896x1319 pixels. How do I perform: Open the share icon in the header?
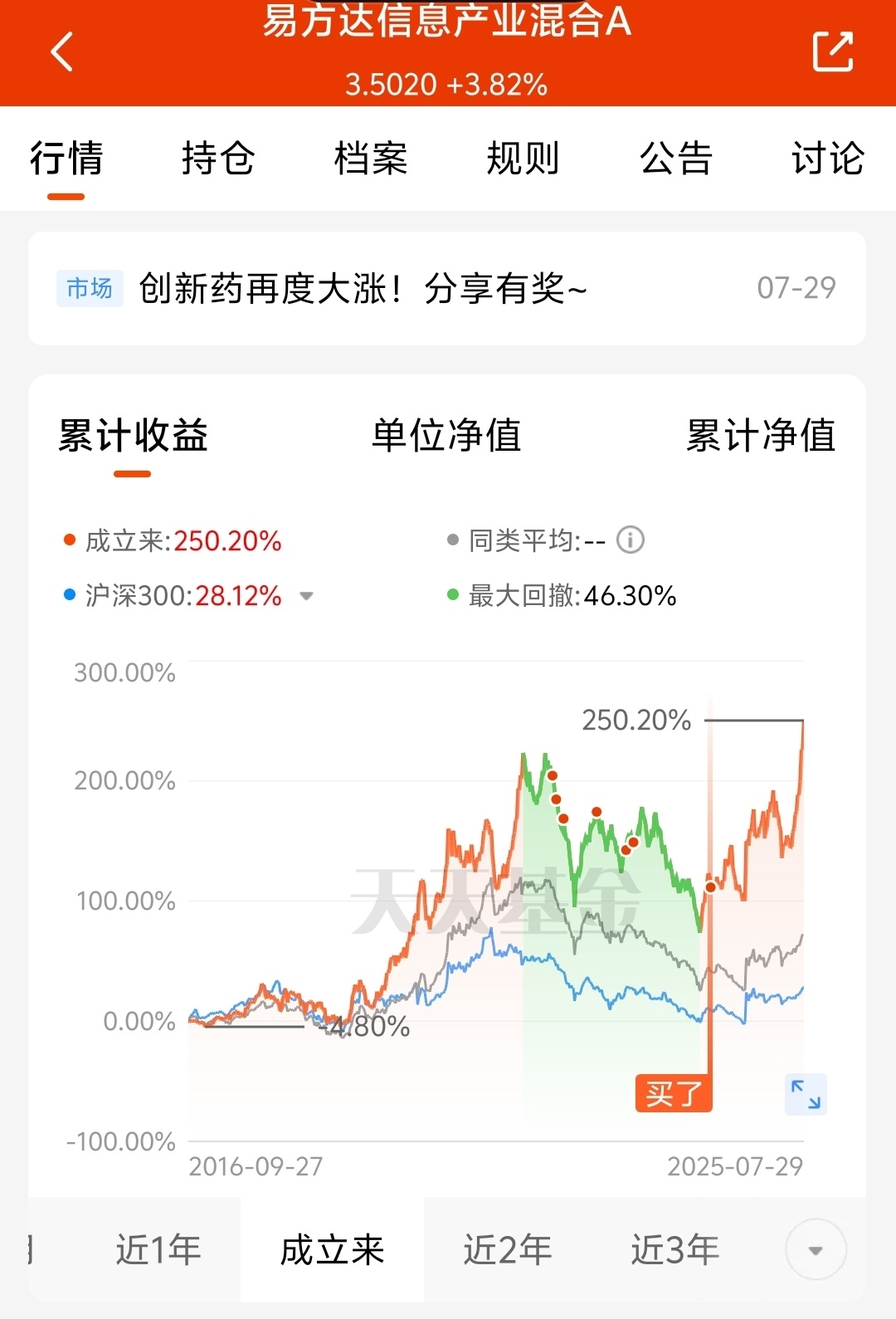click(x=833, y=51)
